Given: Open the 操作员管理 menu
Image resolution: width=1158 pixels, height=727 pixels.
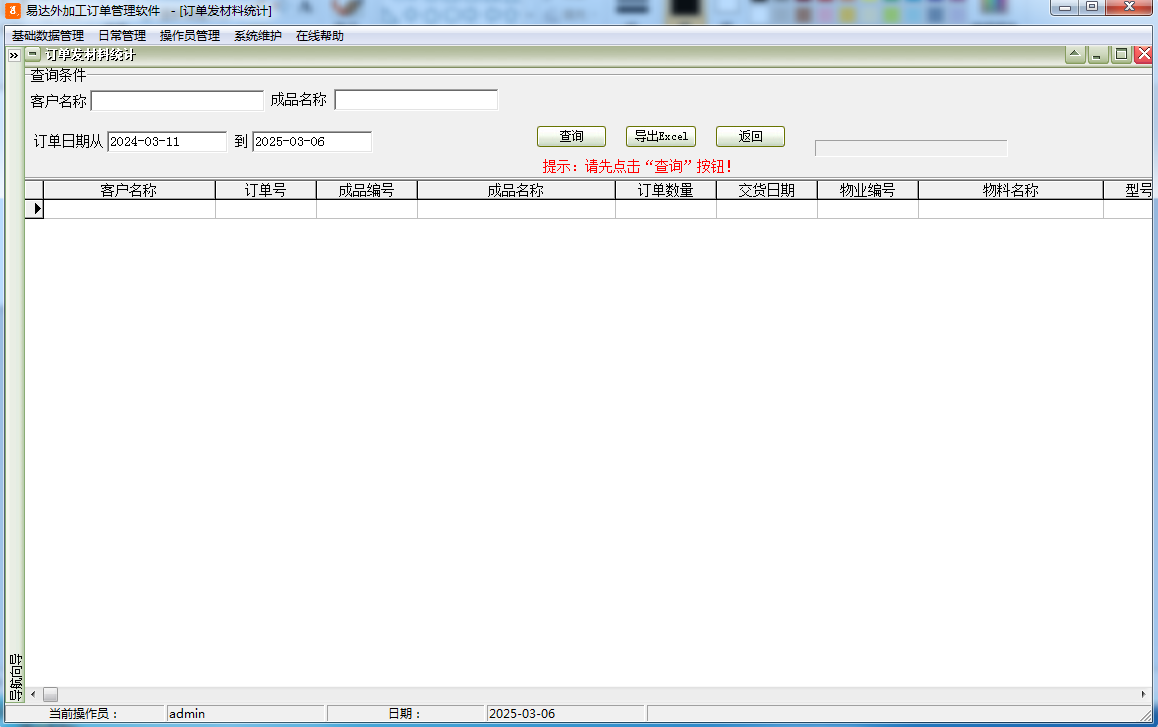Looking at the screenshot, I should [x=193, y=34].
